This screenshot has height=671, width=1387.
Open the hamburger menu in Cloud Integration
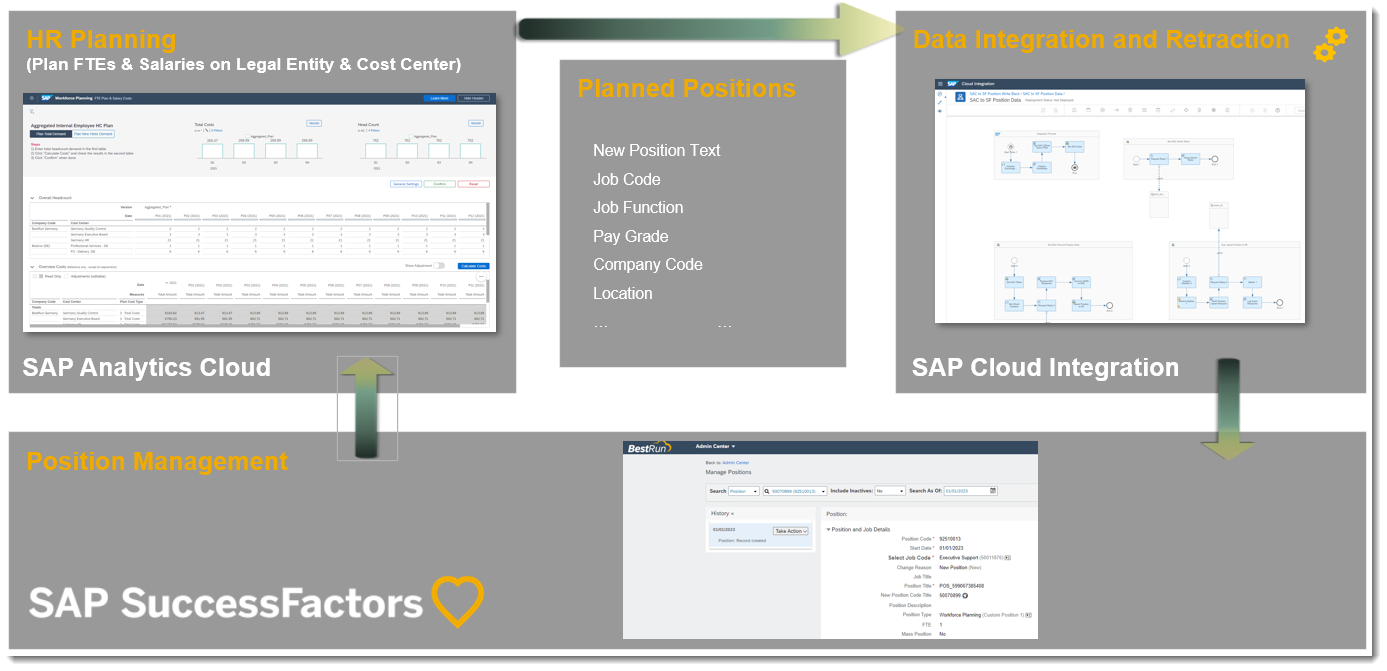[x=940, y=84]
